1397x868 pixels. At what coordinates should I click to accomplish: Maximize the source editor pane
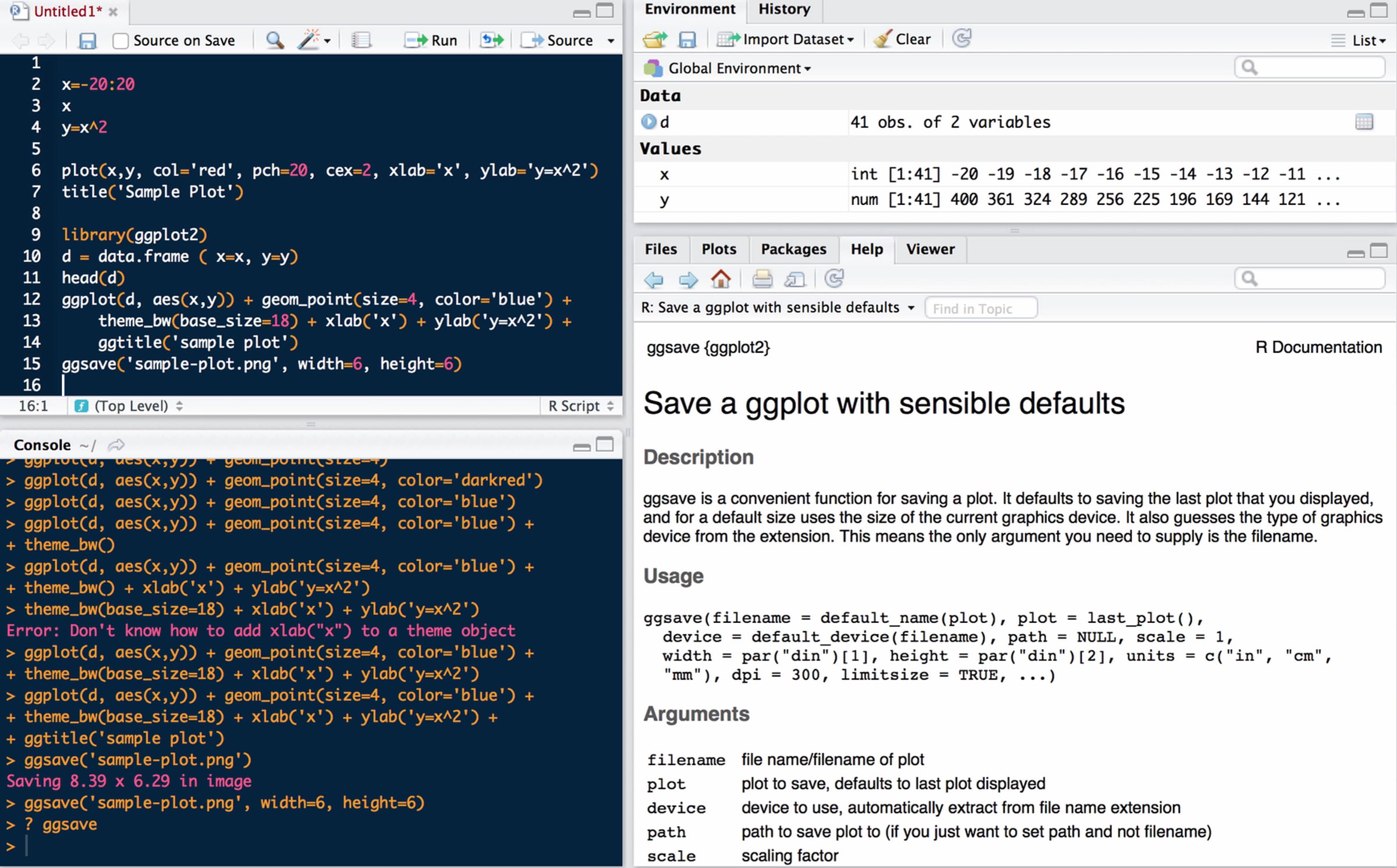pyautogui.click(x=605, y=10)
